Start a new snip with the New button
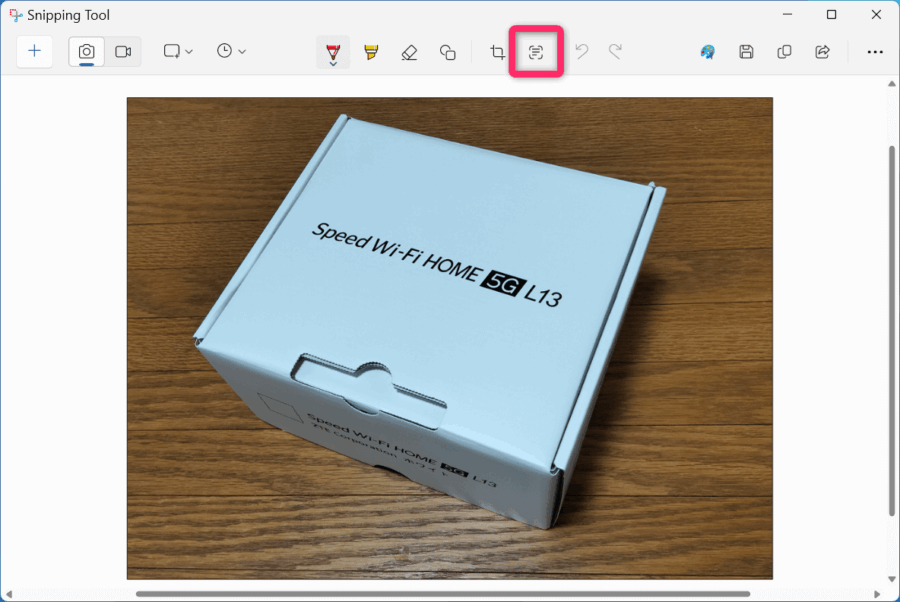Image resolution: width=900 pixels, height=602 pixels. 35,51
